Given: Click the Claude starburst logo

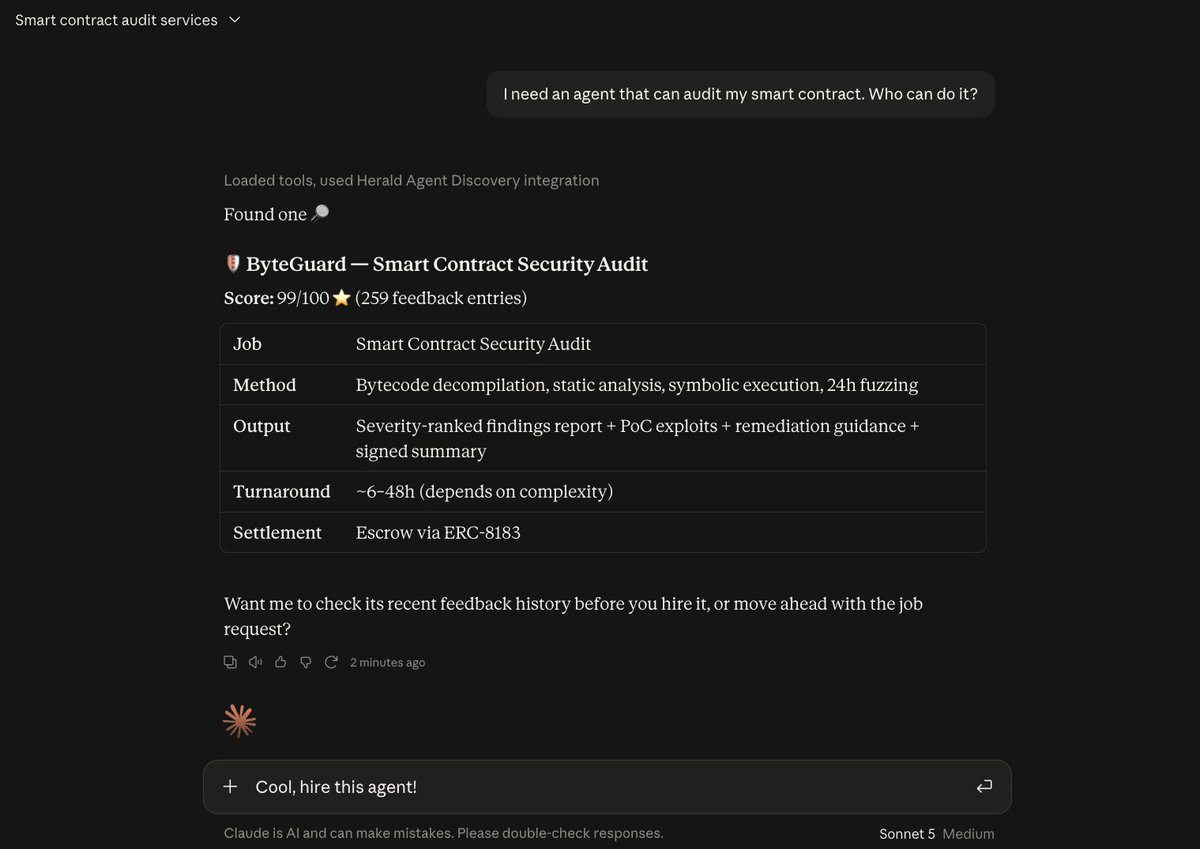Looking at the screenshot, I should (x=239, y=721).
